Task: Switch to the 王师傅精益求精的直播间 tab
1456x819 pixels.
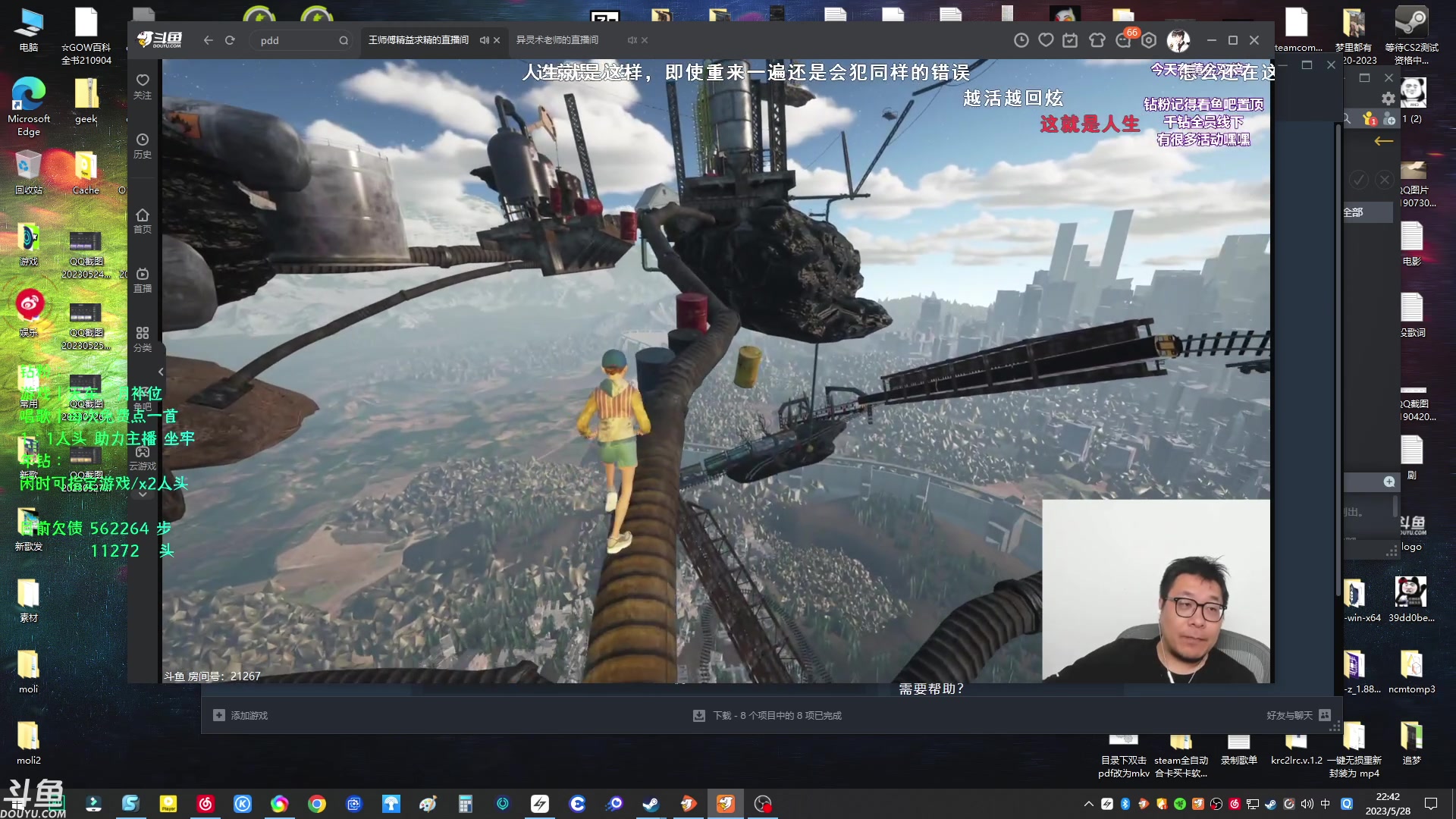Action: 419,40
